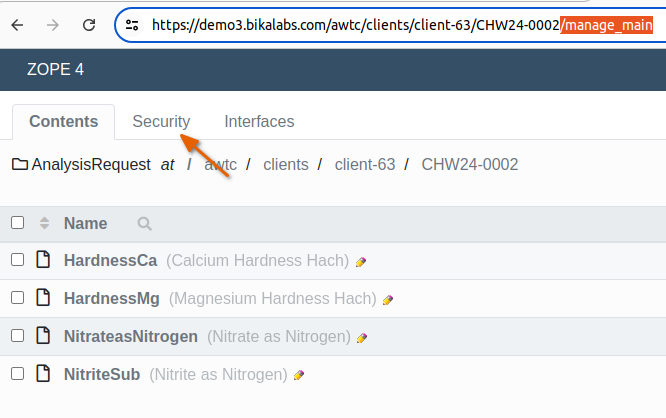The width and height of the screenshot is (666, 418).
Task: Click the pencil icon next to NitrateasNitrogen
Action: pyautogui.click(x=362, y=337)
